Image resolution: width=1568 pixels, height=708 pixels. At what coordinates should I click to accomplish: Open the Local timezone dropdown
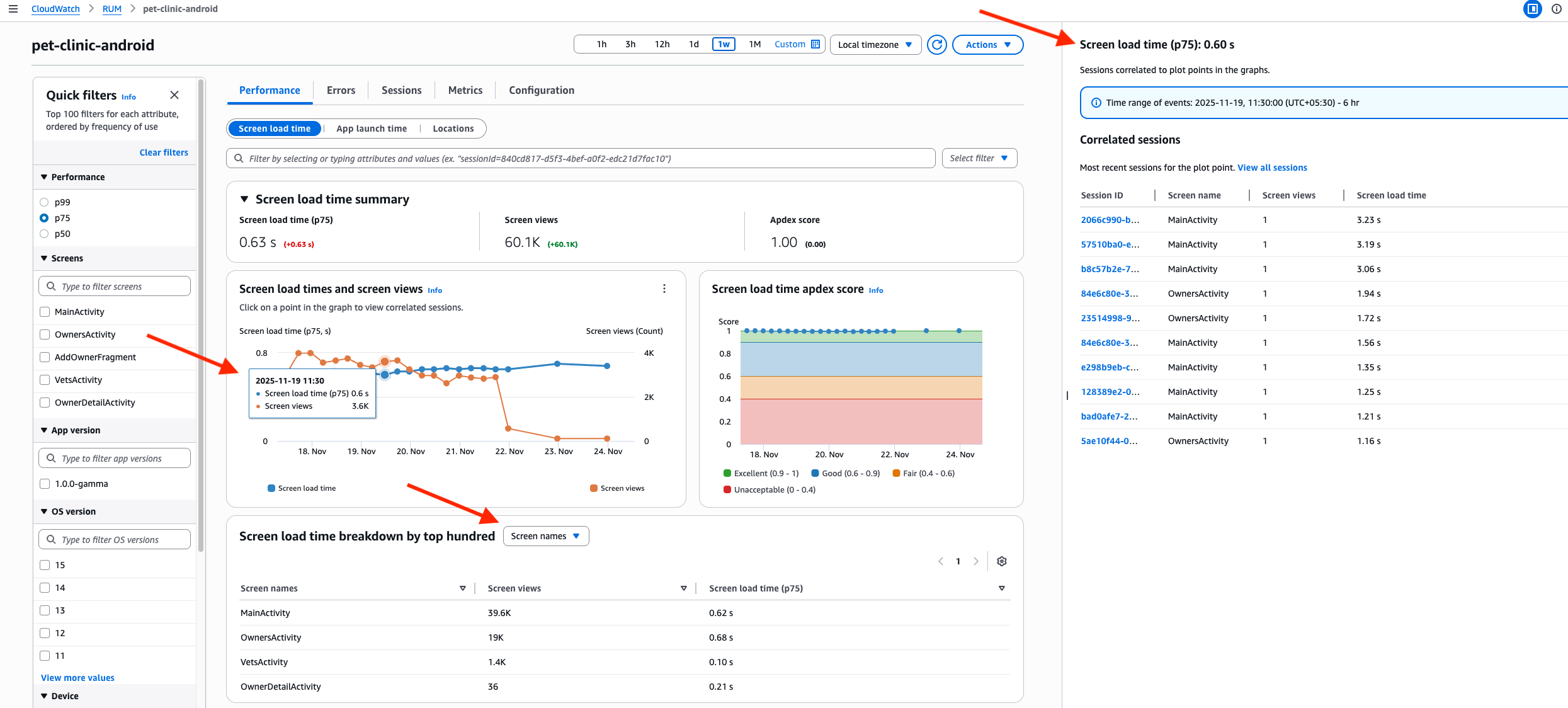tap(875, 44)
